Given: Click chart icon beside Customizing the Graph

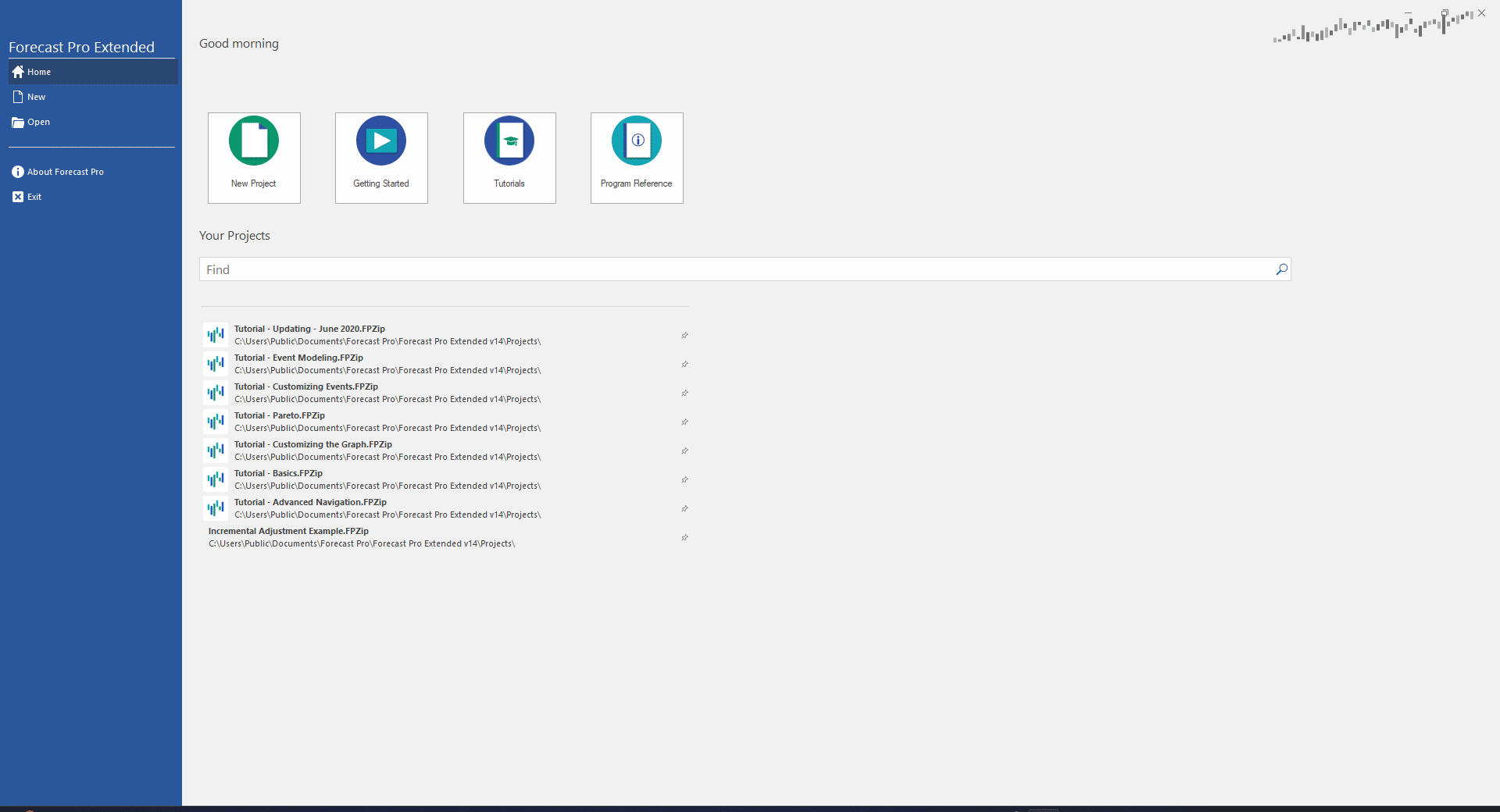Looking at the screenshot, I should 216,451.
